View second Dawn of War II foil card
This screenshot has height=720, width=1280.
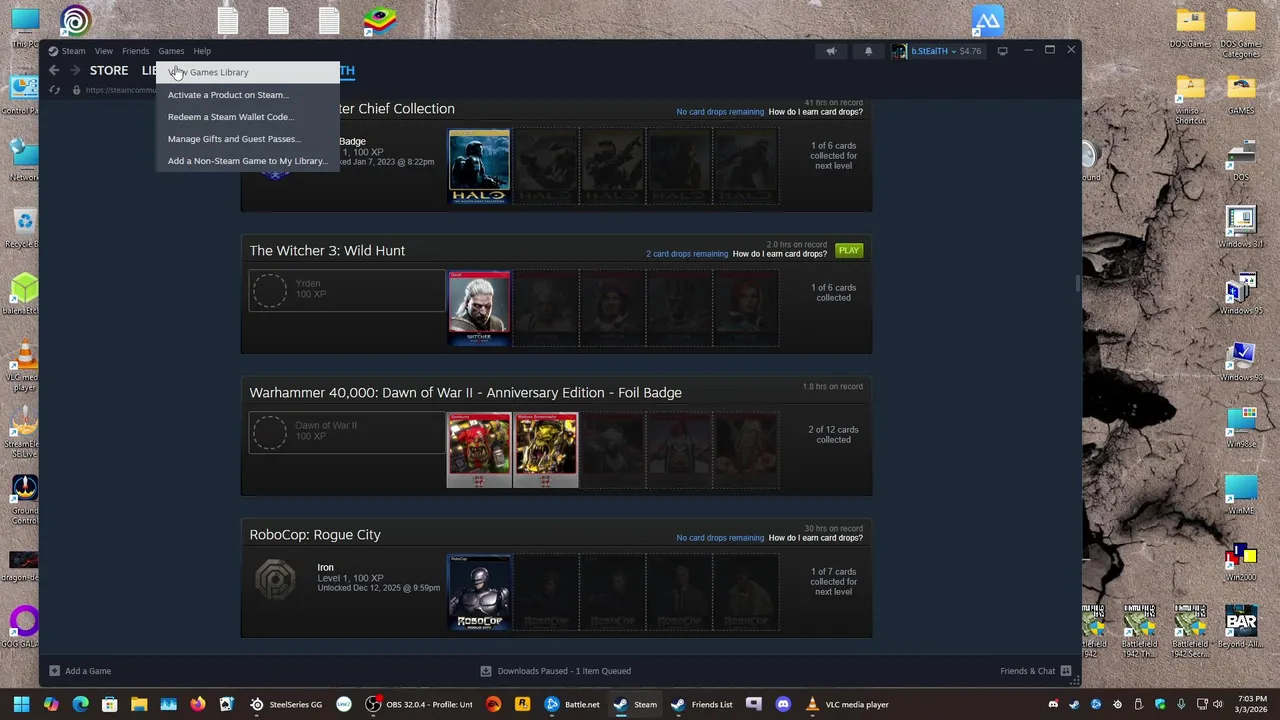point(546,450)
